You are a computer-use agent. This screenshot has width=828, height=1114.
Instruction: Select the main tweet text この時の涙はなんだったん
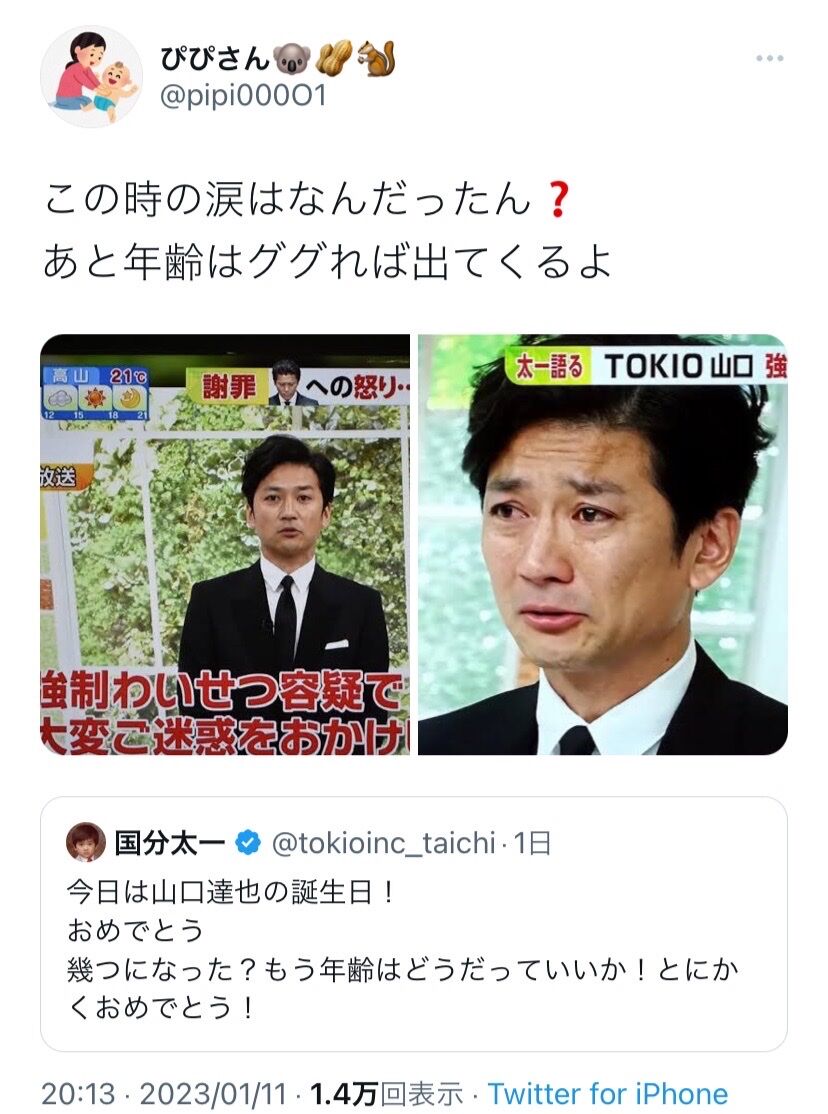(287, 200)
